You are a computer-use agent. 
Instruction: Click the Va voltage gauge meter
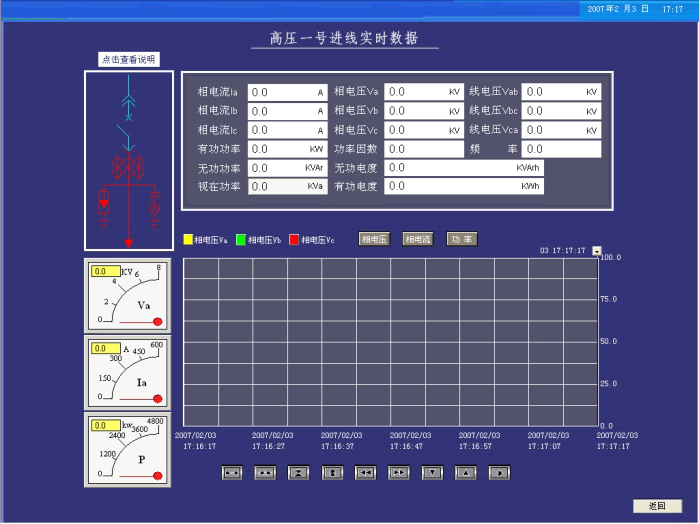coord(128,295)
